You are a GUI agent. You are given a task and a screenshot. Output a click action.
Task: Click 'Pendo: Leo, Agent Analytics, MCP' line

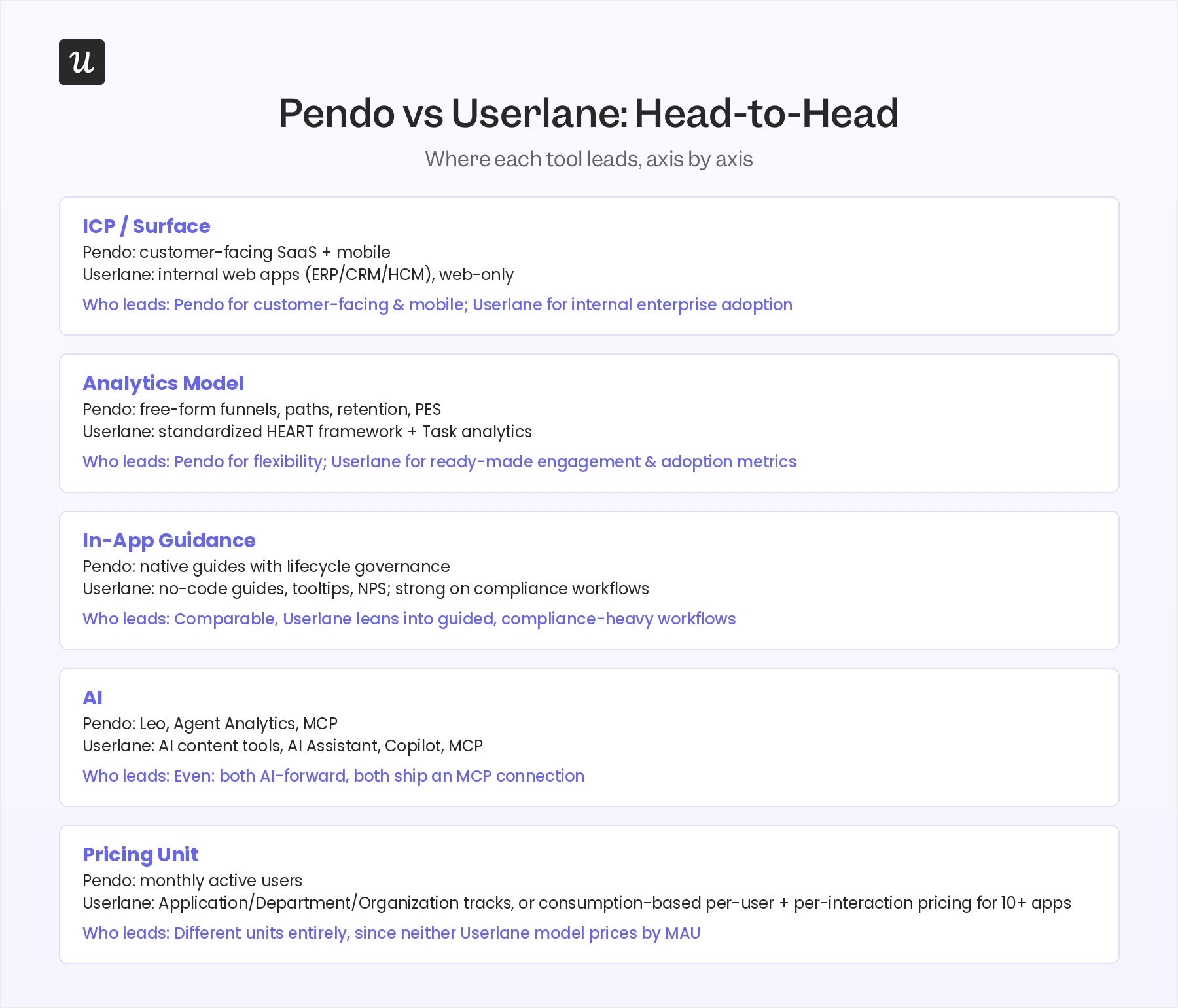click(x=210, y=723)
